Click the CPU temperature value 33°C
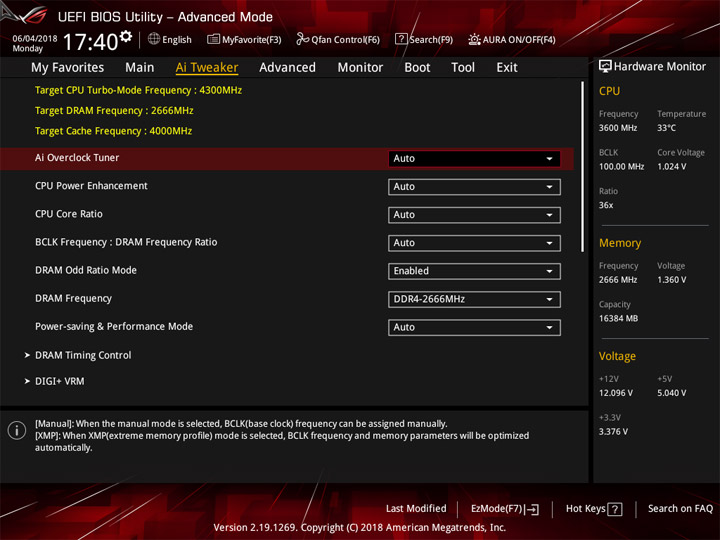The width and height of the screenshot is (720, 540). [666, 128]
